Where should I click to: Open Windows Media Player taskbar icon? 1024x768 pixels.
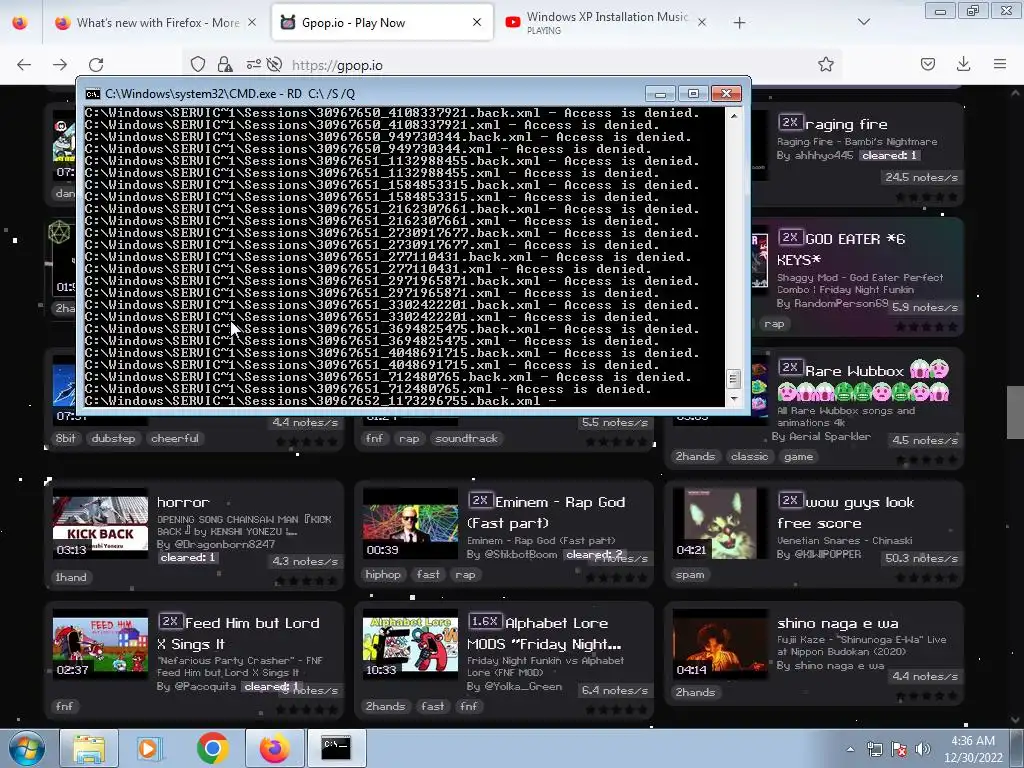(149, 748)
